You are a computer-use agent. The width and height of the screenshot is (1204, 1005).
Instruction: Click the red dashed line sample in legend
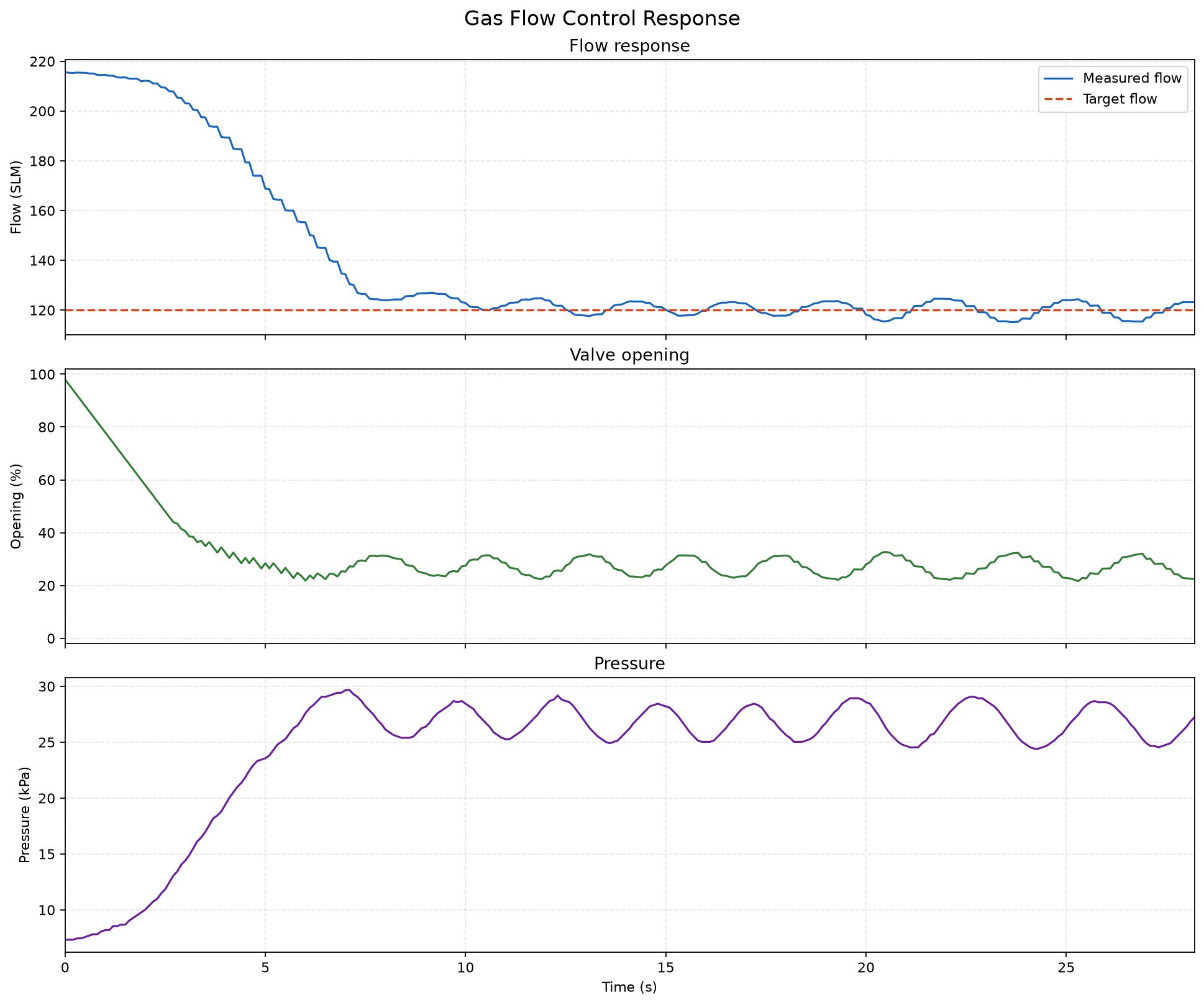pos(1058,99)
